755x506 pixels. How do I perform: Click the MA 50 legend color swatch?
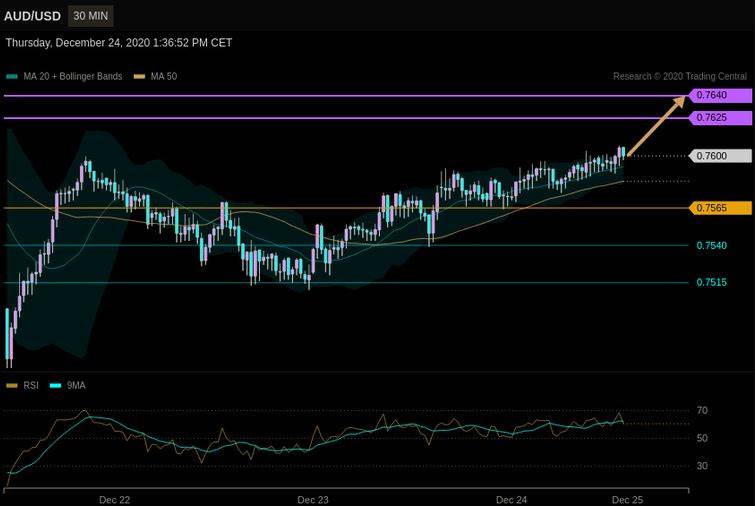coord(139,77)
